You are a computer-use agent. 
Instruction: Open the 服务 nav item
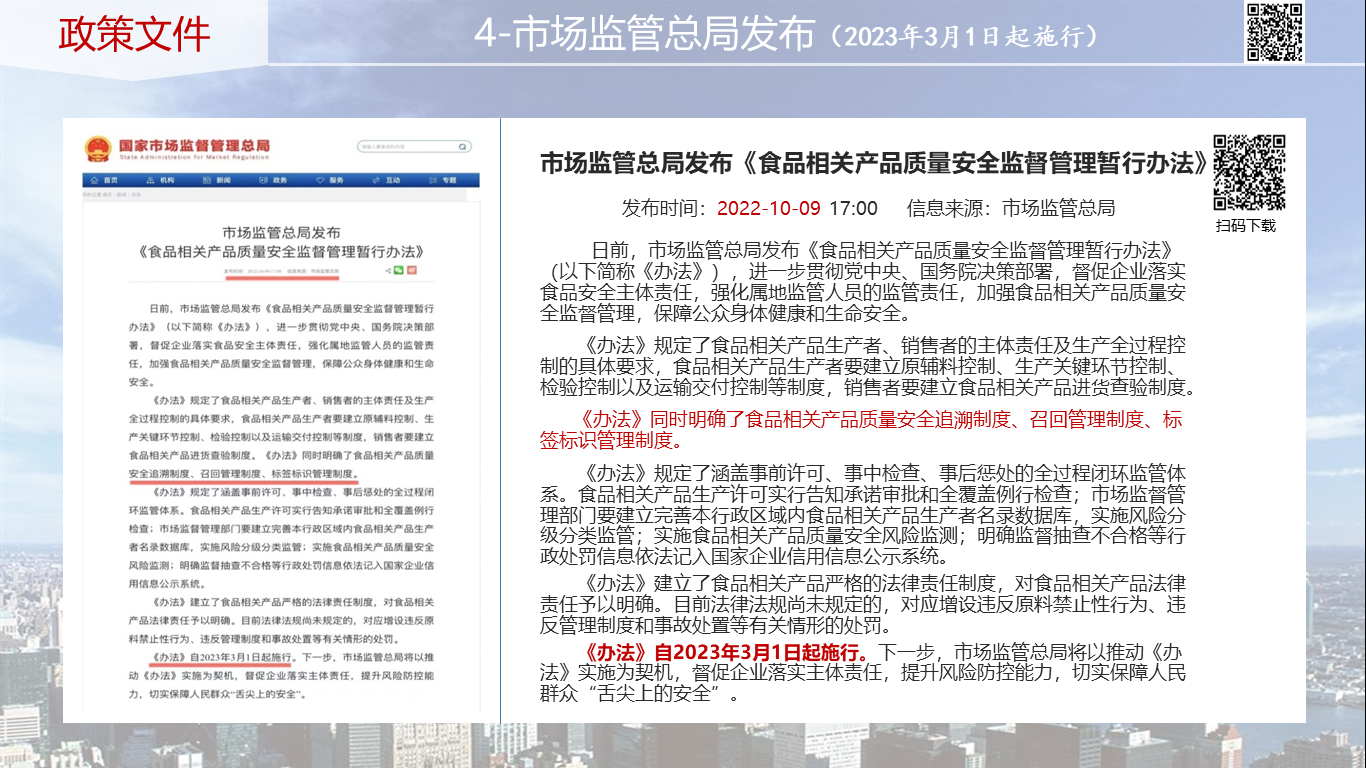coord(329,180)
